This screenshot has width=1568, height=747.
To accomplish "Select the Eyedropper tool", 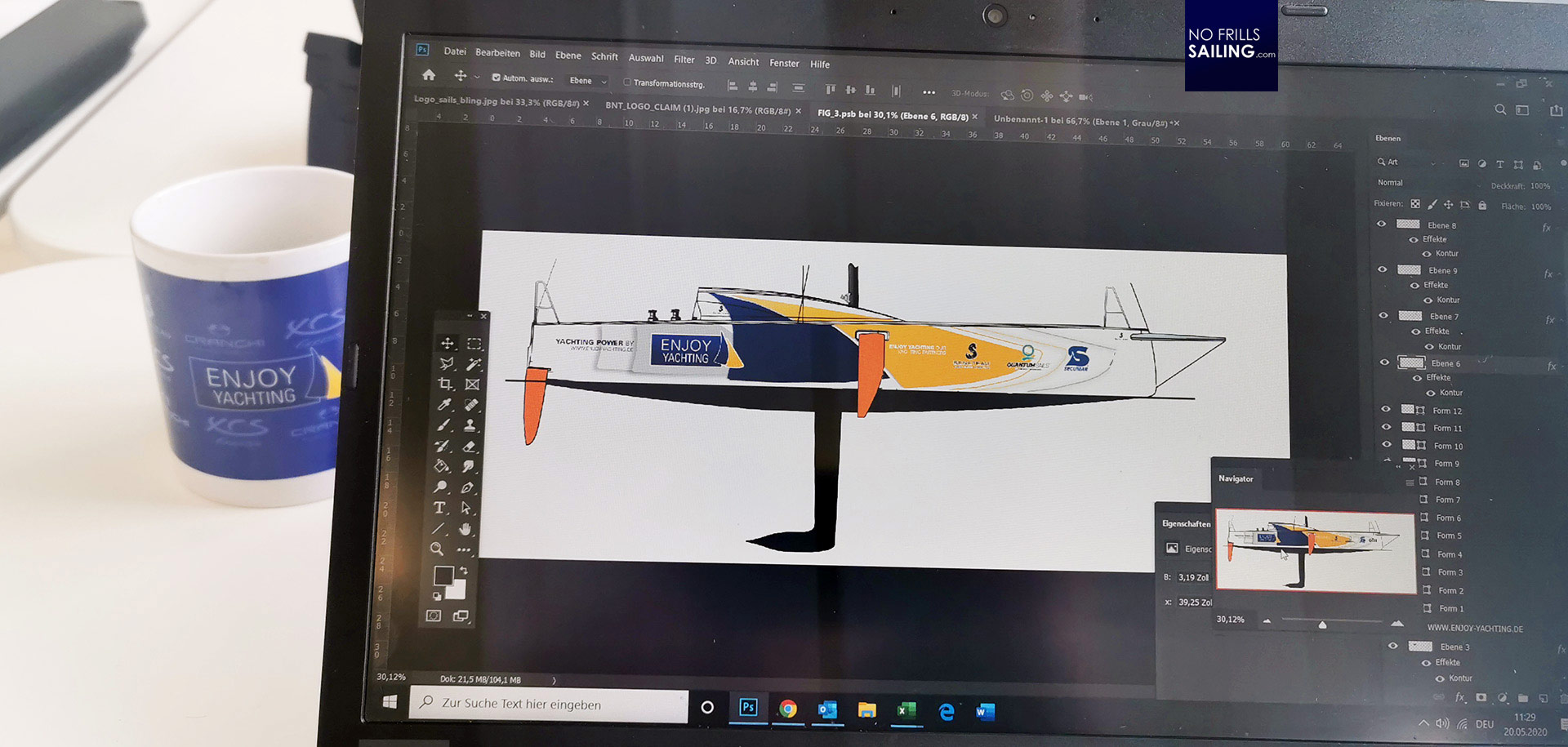I will (x=444, y=404).
